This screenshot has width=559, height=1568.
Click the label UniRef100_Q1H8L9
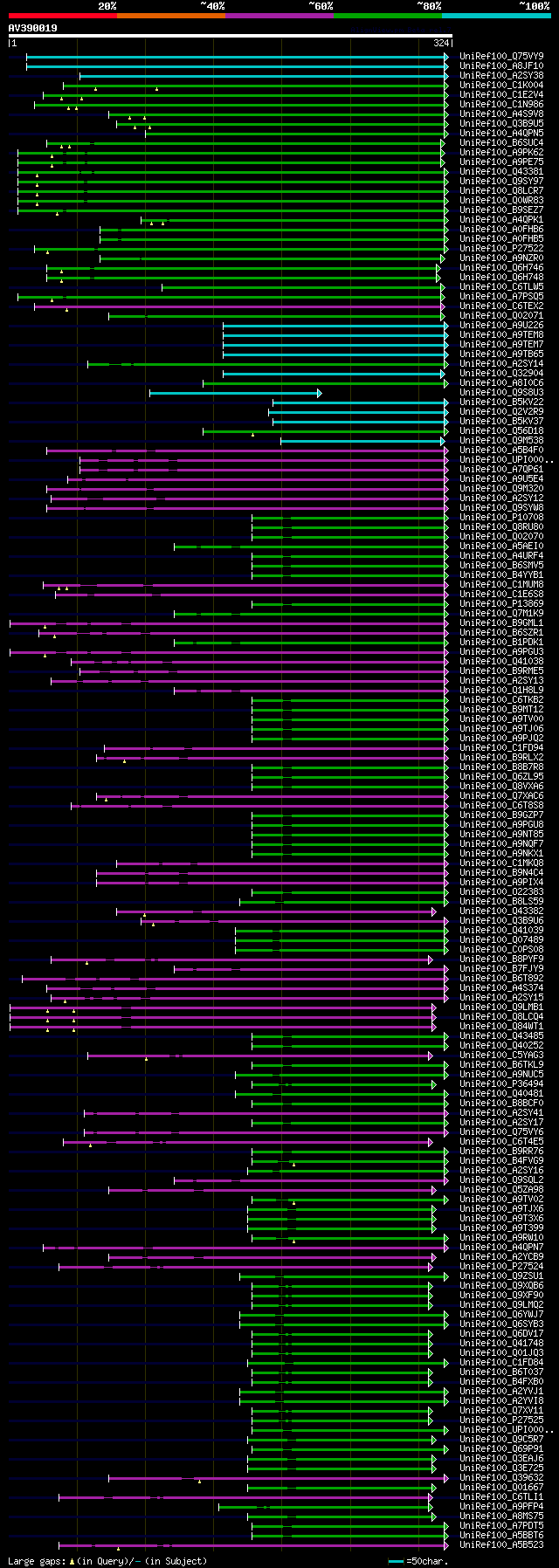(x=501, y=690)
